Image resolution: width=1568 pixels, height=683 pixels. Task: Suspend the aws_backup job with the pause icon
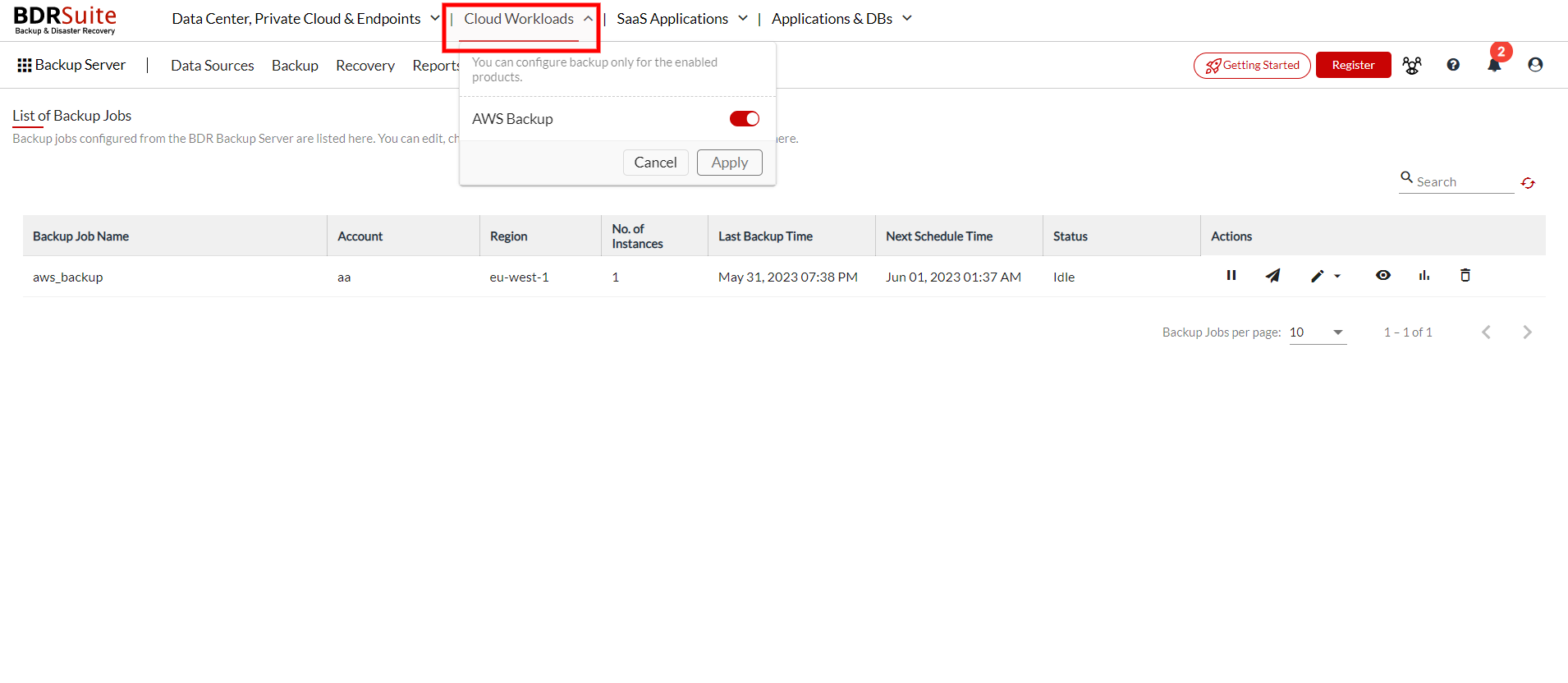point(1231,275)
